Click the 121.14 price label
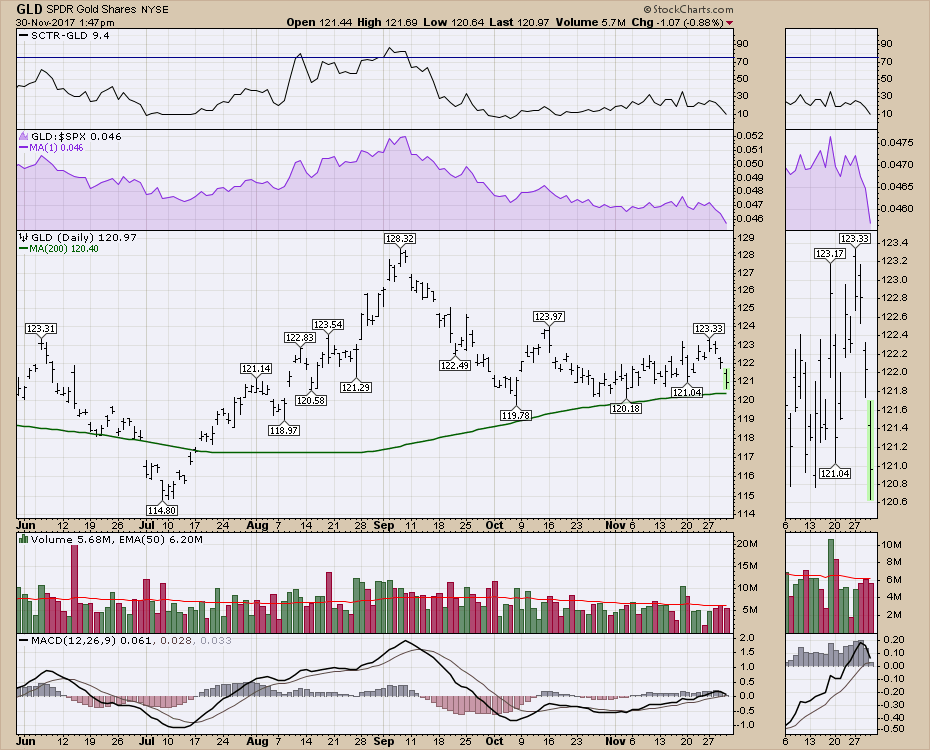 pyautogui.click(x=256, y=369)
